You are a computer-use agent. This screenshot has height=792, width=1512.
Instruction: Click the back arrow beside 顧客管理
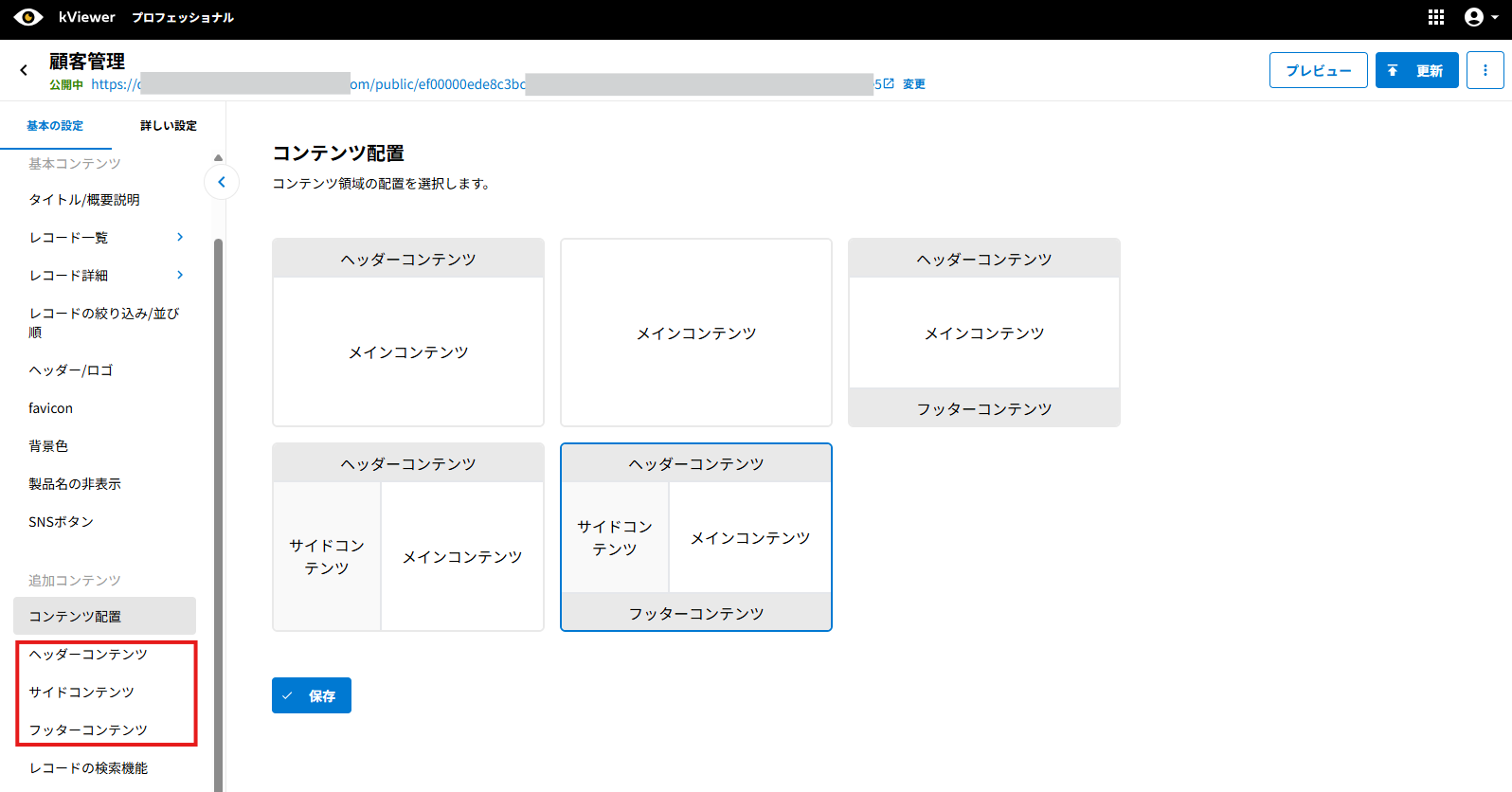(x=24, y=70)
